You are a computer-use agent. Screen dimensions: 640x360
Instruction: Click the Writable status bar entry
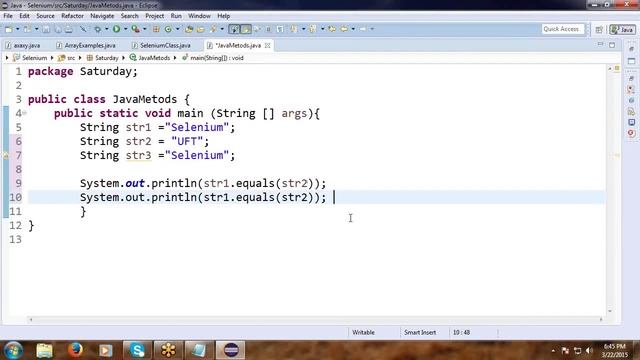click(363, 332)
